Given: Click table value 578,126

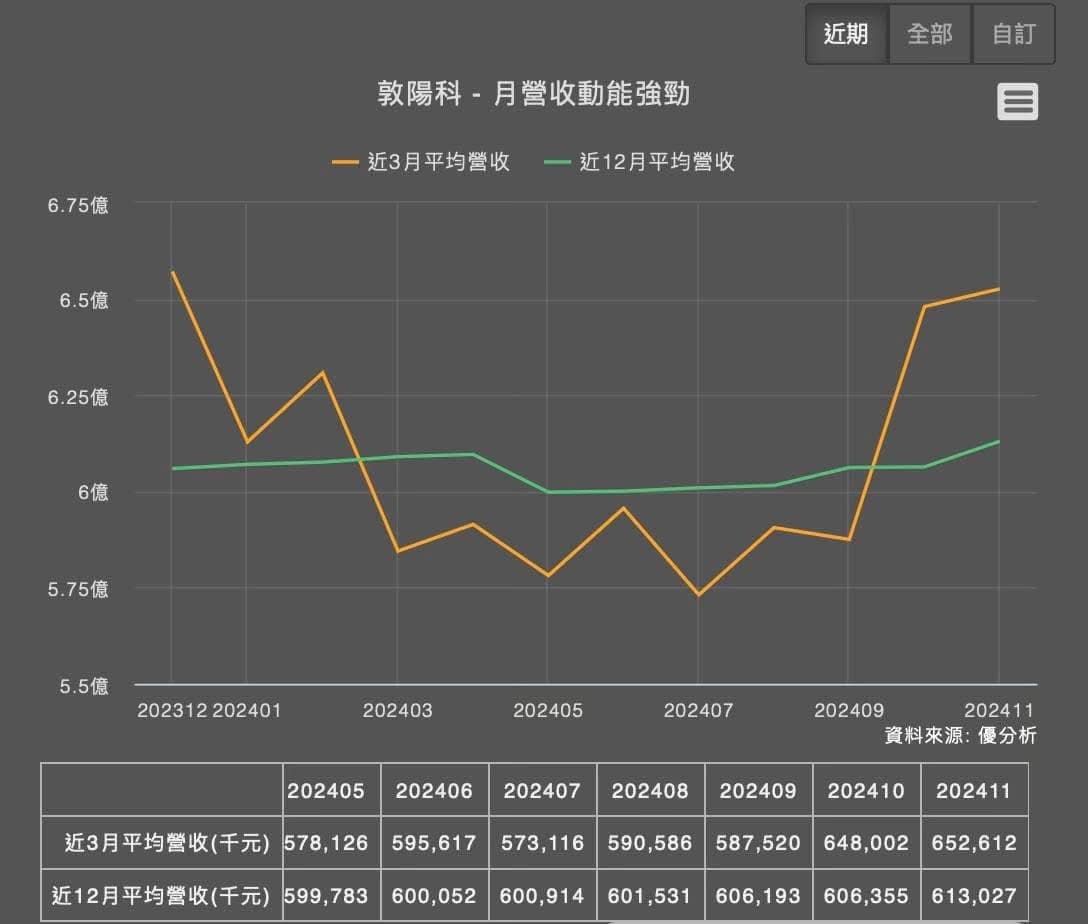Looking at the screenshot, I should pyautogui.click(x=326, y=843).
